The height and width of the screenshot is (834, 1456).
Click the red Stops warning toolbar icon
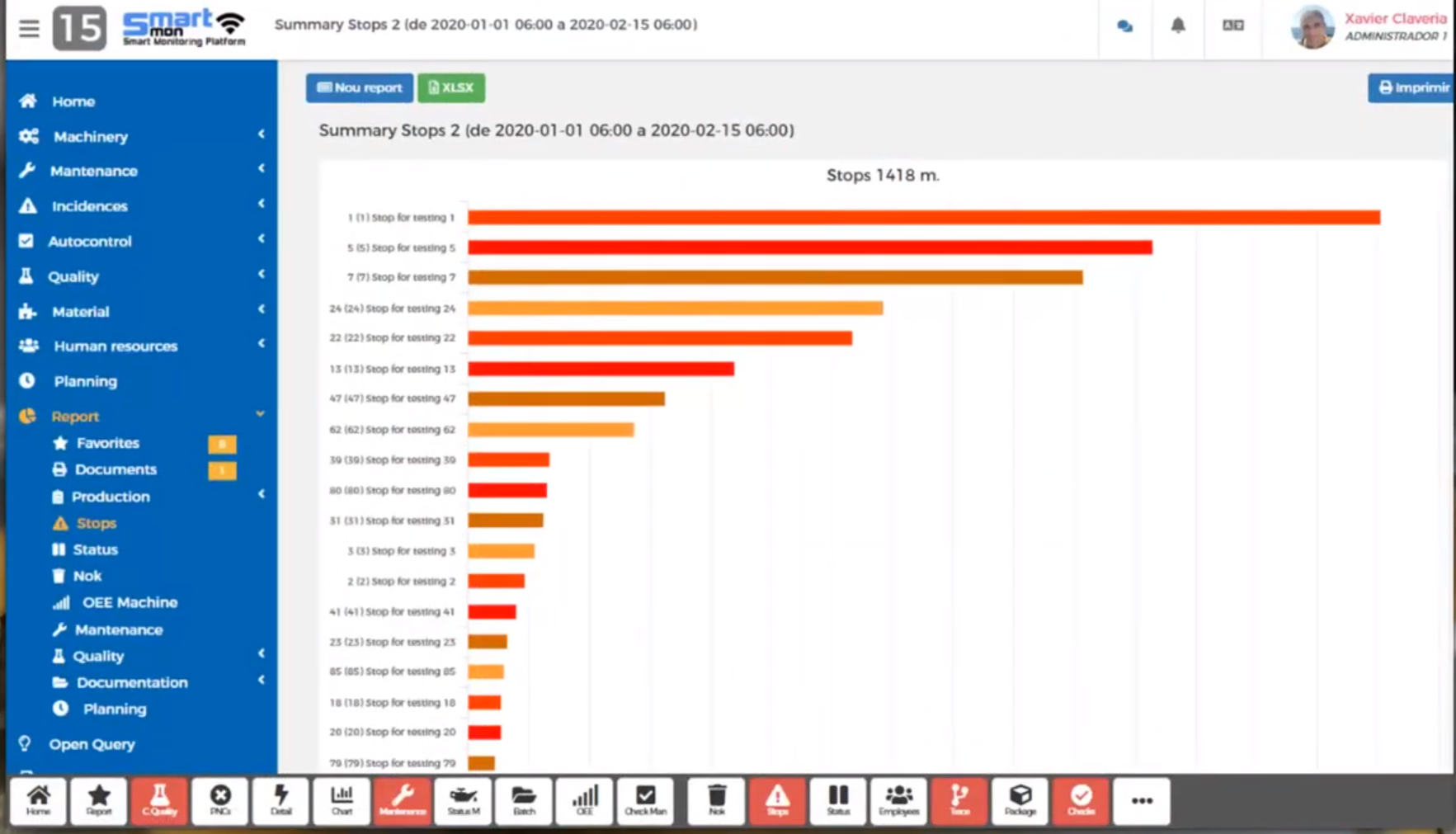click(x=777, y=799)
